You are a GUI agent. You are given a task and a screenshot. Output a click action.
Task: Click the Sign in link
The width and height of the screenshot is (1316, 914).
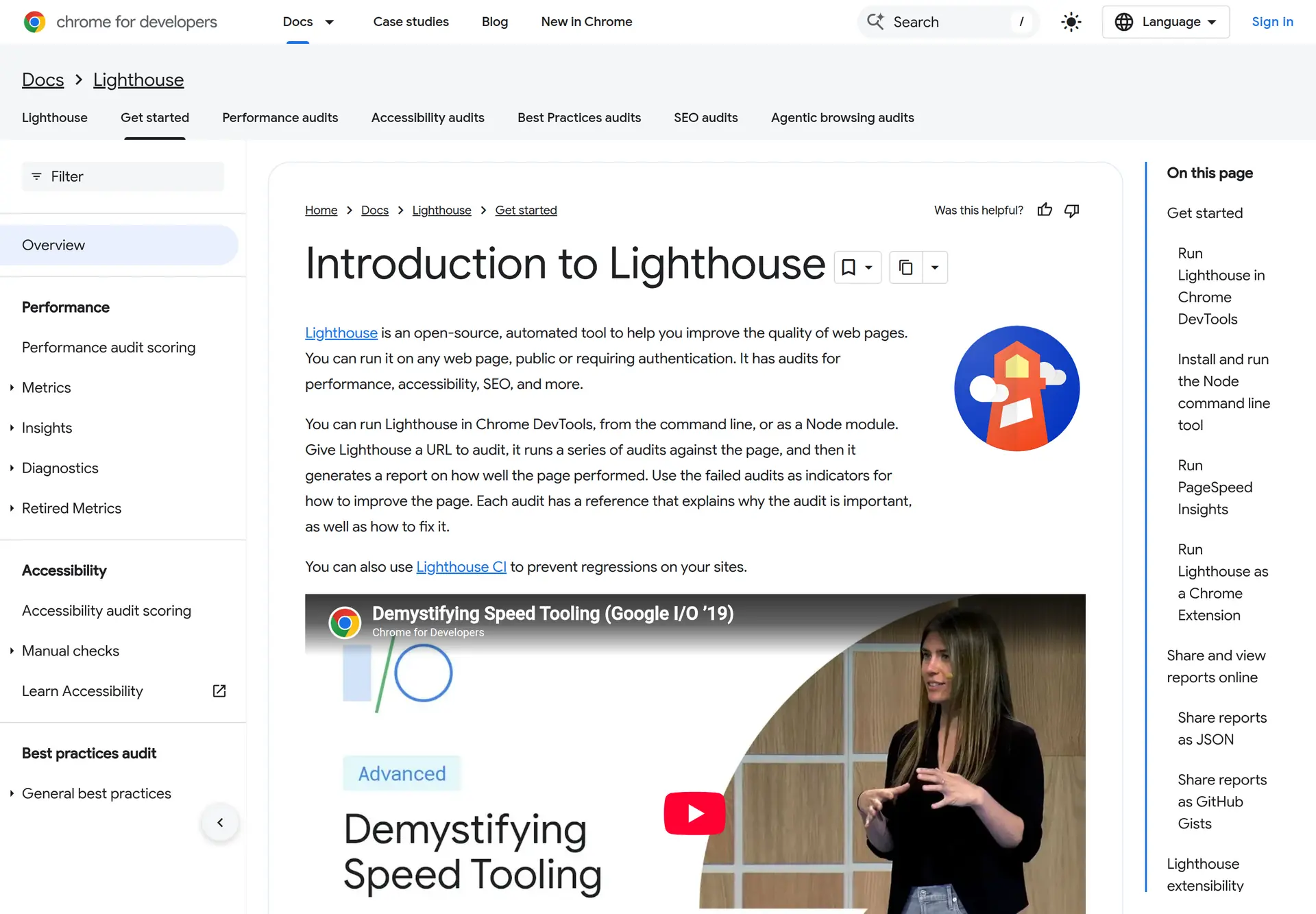(1272, 22)
